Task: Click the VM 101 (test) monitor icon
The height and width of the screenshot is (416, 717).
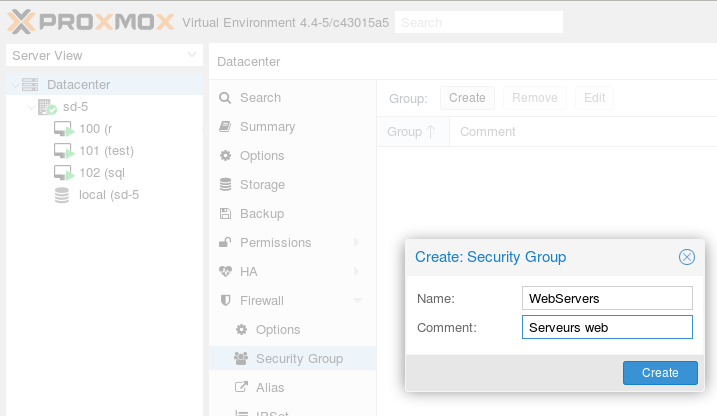Action: click(64, 151)
